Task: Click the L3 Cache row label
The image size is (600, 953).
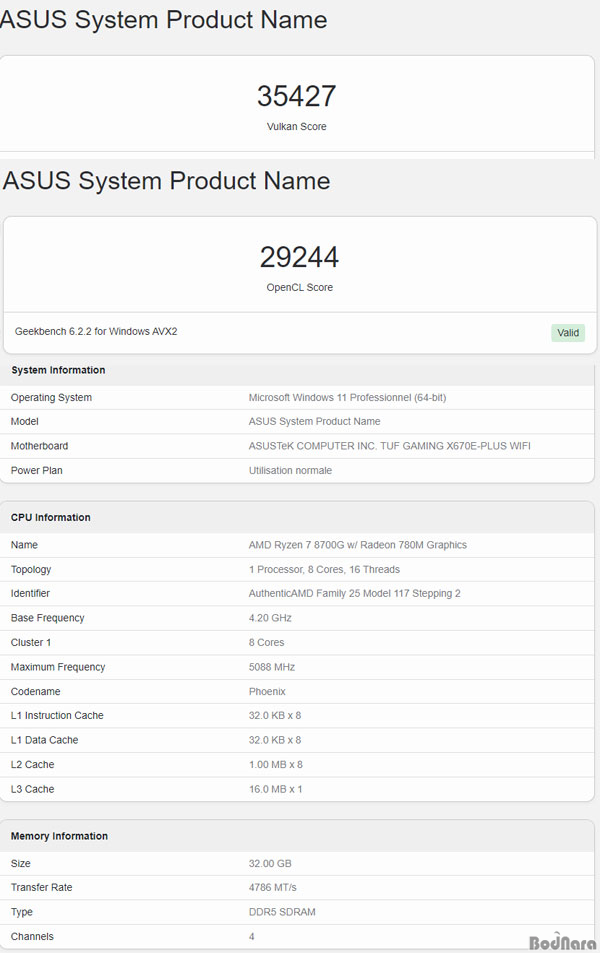Action: pos(32,789)
